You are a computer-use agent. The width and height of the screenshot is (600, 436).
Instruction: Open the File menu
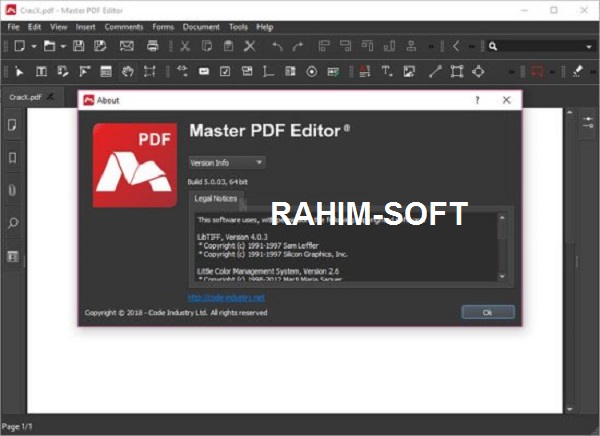click(13, 27)
